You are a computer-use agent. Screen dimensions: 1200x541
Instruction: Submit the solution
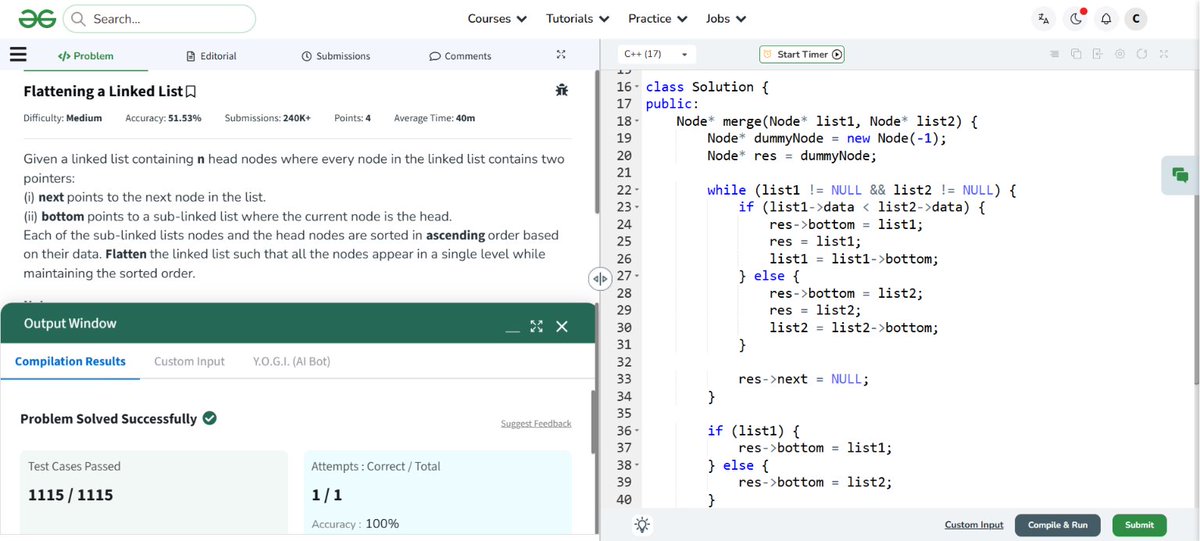click(x=1139, y=525)
